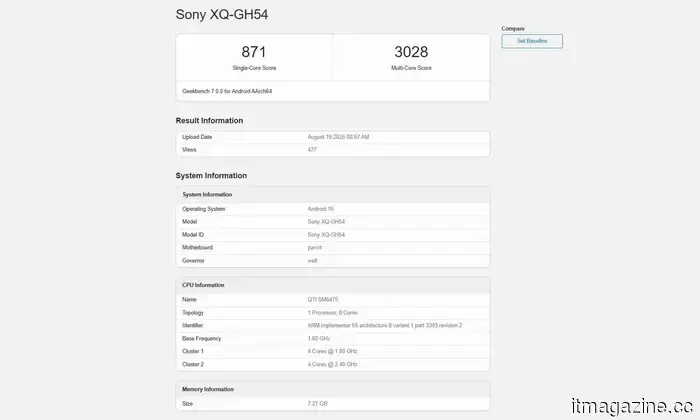700x420 pixels.
Task: Click the Cluster 2 label
Action: coord(193,364)
